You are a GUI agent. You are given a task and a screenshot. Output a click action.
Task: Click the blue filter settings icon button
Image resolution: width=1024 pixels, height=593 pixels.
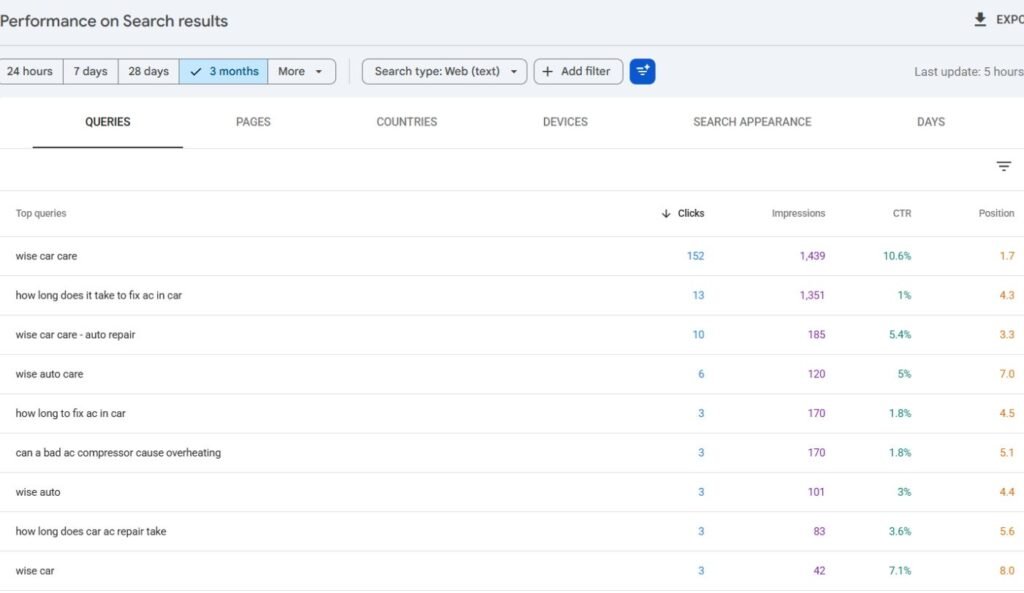(643, 71)
